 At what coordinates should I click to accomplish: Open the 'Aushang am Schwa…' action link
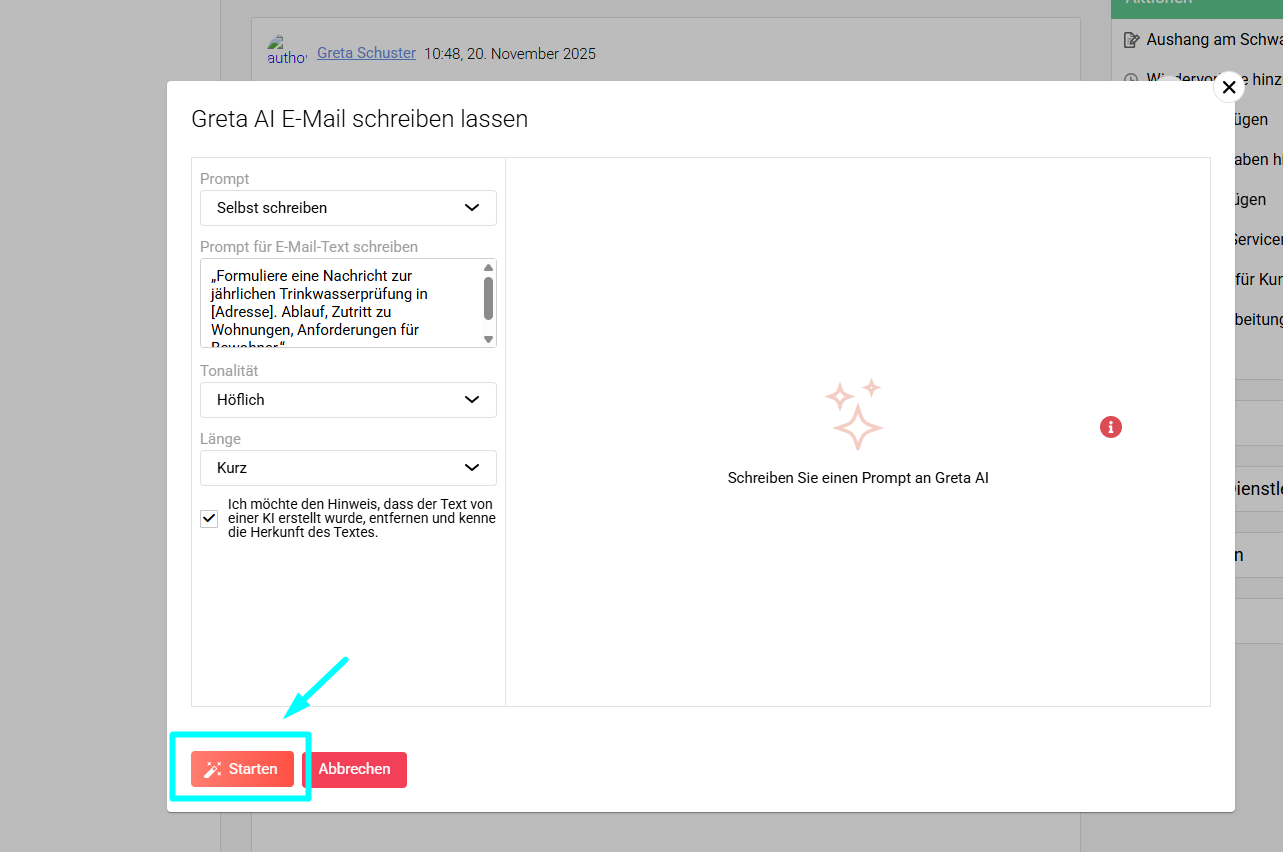pos(1214,40)
